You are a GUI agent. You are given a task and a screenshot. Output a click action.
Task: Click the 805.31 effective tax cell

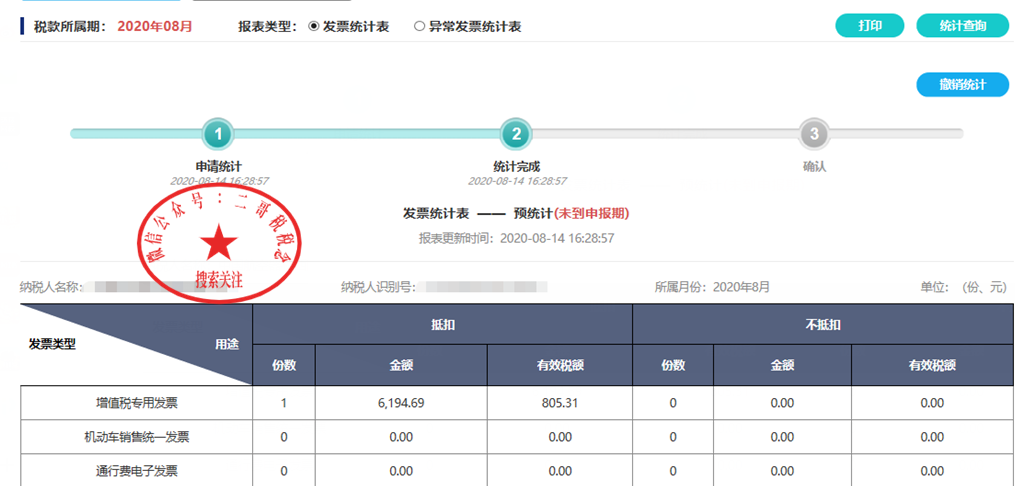[560, 403]
